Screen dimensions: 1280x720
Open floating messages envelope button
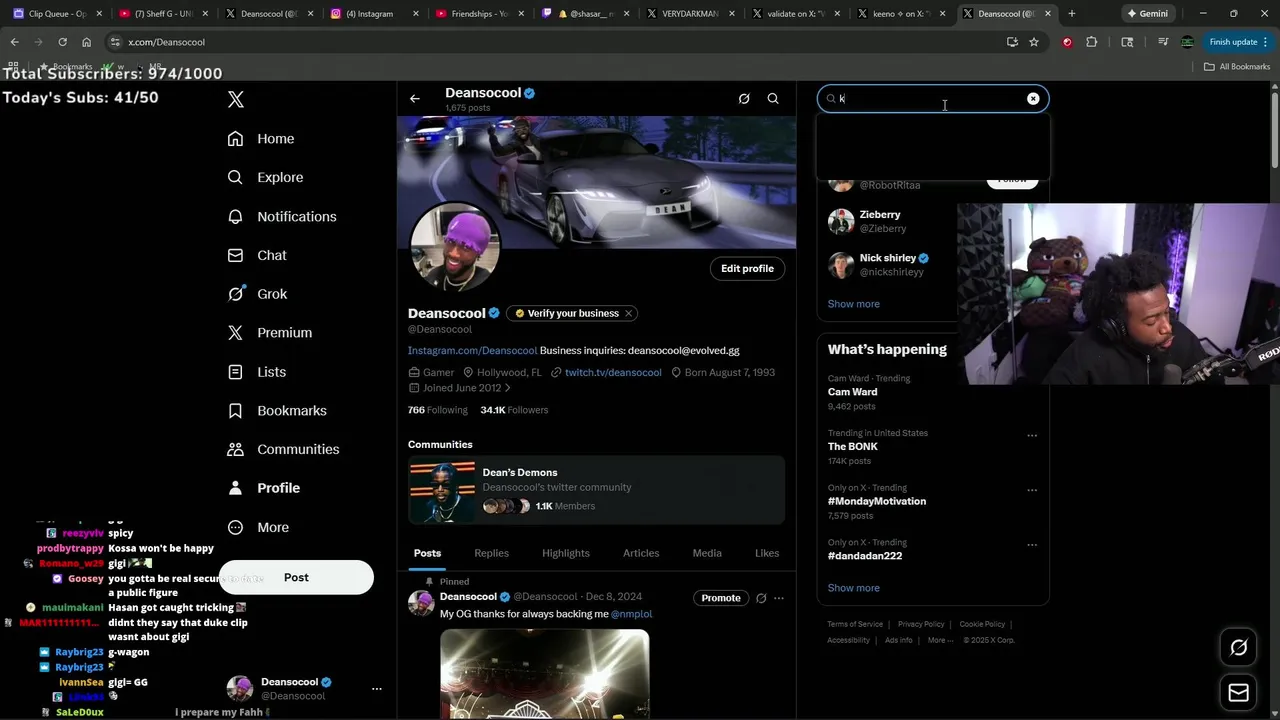click(x=1238, y=692)
